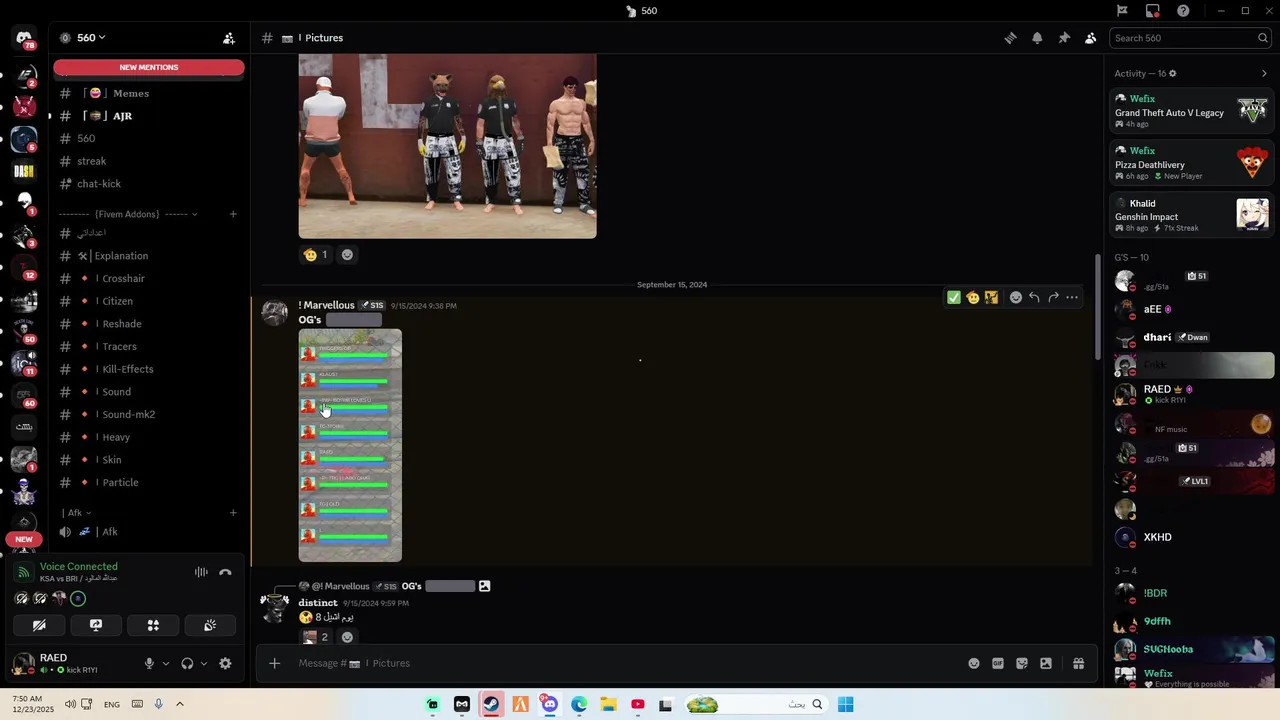This screenshot has width=1280, height=720.
Task: Open the Memes channel
Action: tap(148, 93)
